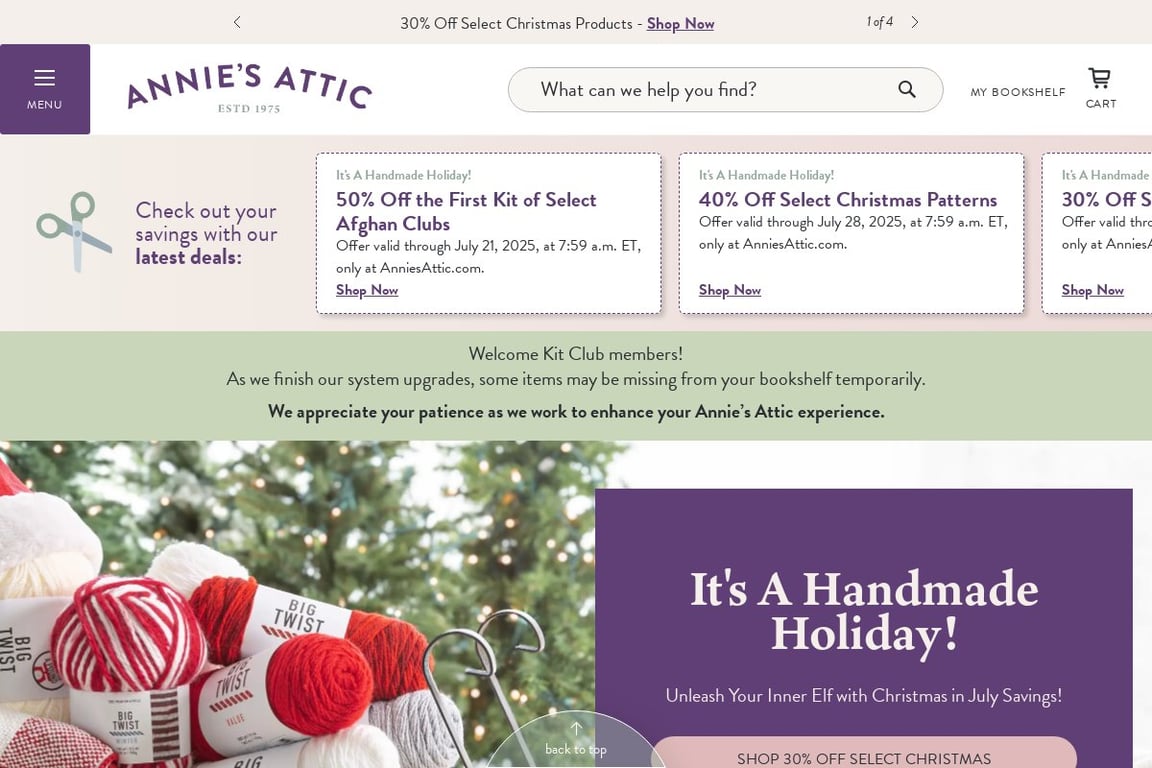Advance the promo banner with the right chevron
This screenshot has height=768, width=1152.
[914, 22]
